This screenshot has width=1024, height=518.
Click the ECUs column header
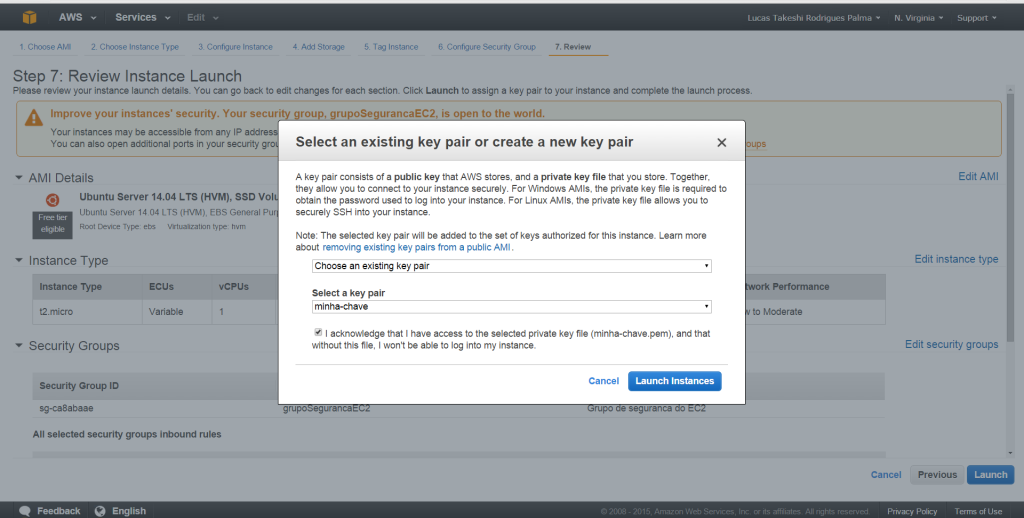(x=163, y=286)
